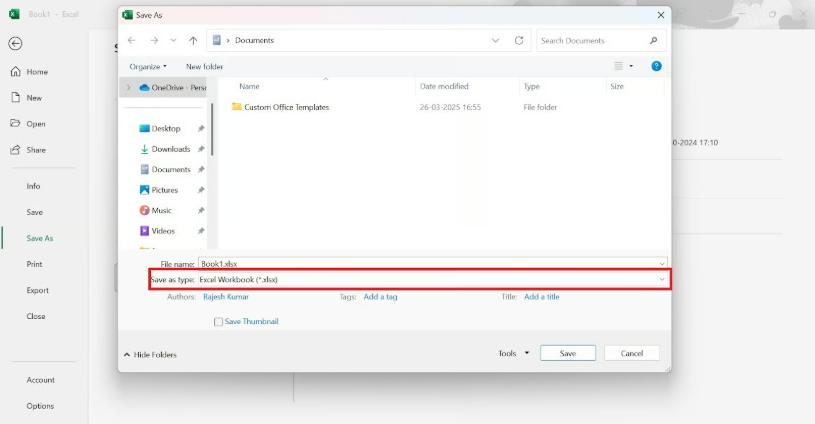815x424 pixels.
Task: Open the Tools dropdown menu
Action: [x=514, y=353]
